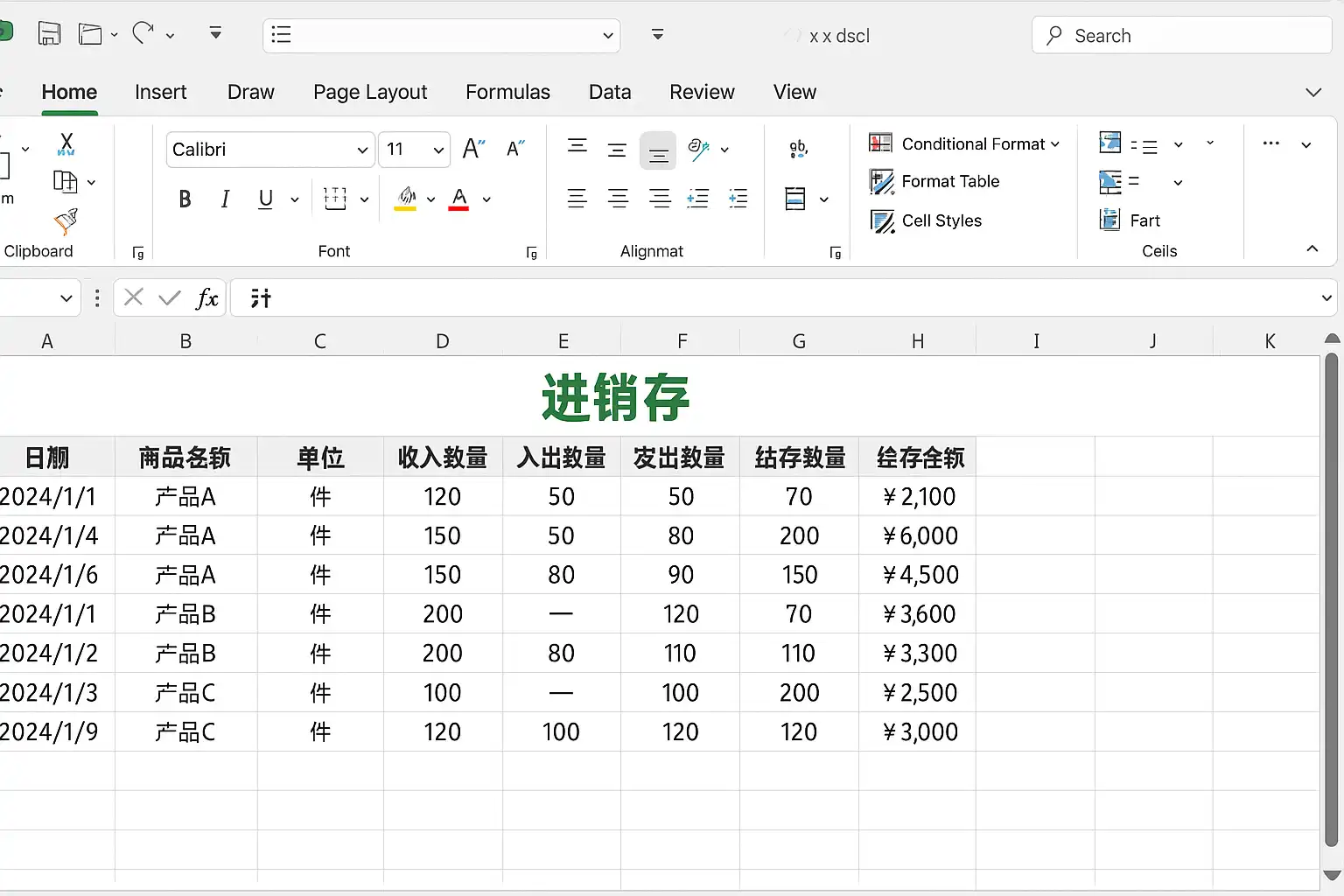Click in the Search box

point(1181,36)
